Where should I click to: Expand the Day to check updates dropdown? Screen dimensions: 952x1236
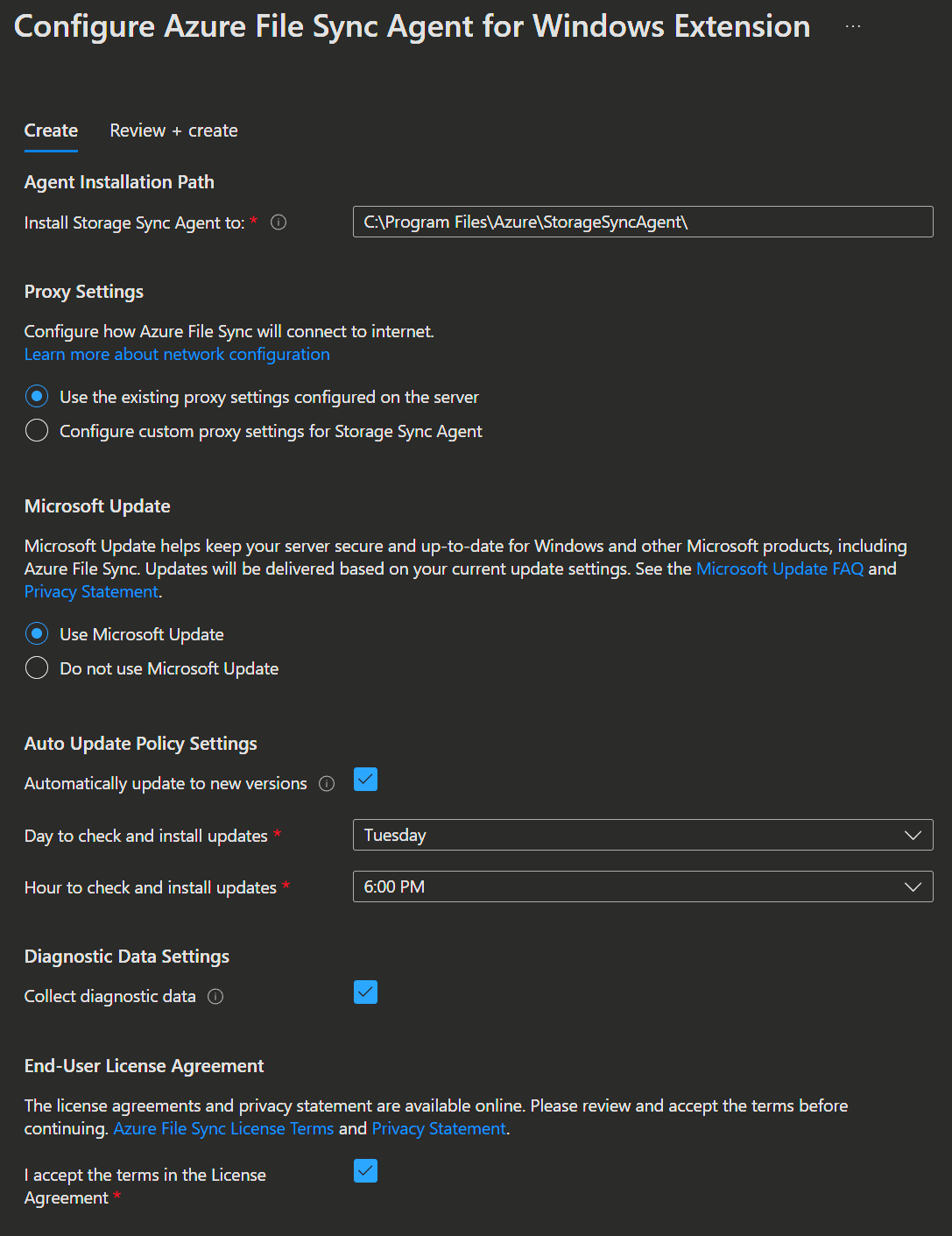643,835
